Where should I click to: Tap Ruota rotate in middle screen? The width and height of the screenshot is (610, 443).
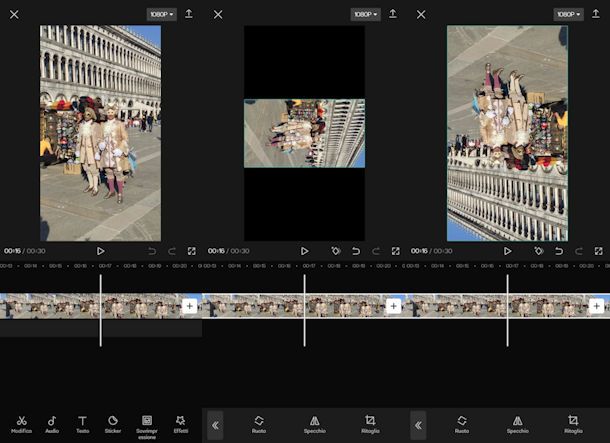coord(259,424)
